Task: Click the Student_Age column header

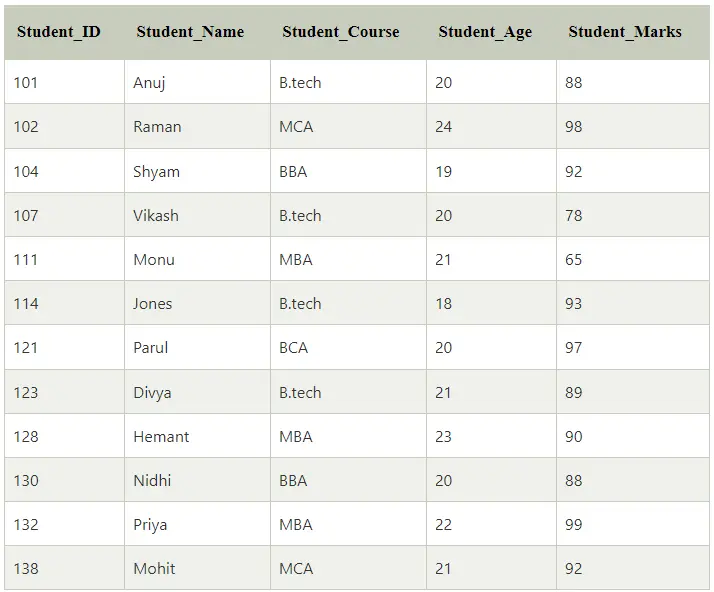Action: coord(485,32)
